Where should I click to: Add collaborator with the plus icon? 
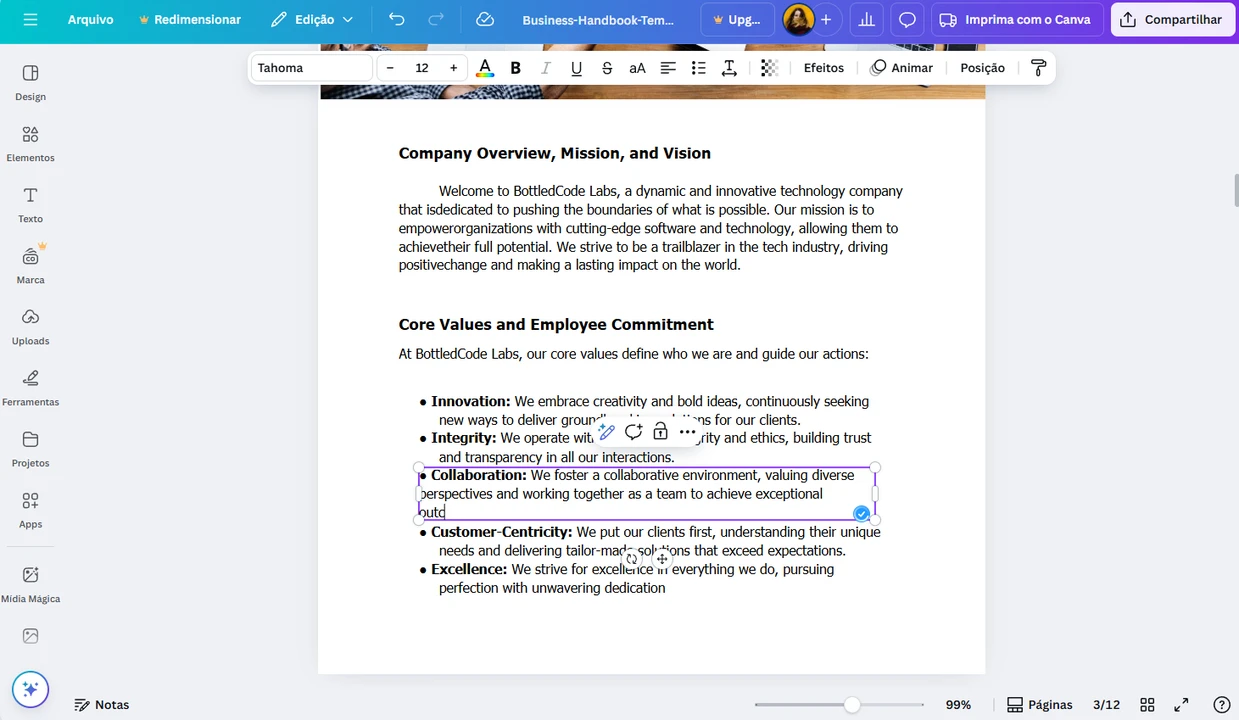826,20
